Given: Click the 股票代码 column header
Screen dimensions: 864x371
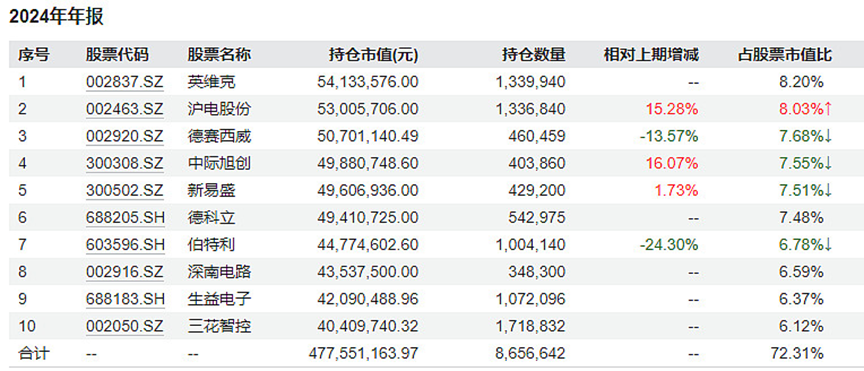Looking at the screenshot, I should click(117, 55).
